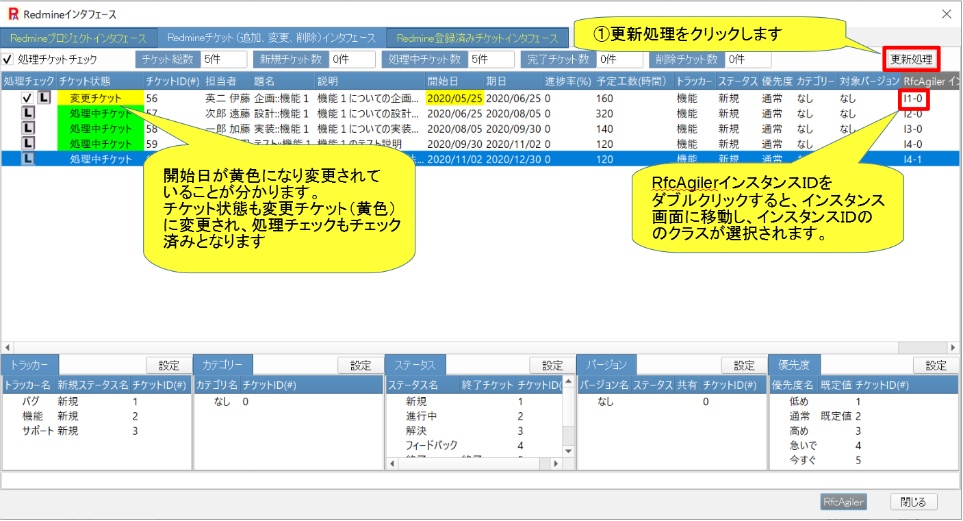Select 進行中 row in status list
This screenshot has width=963, height=521.
click(474, 416)
